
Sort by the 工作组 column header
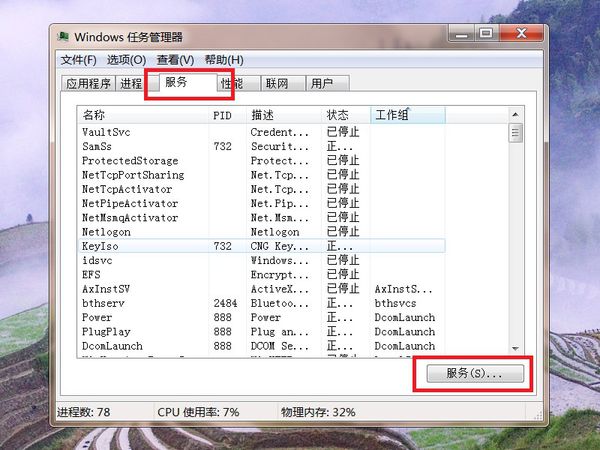[408, 115]
